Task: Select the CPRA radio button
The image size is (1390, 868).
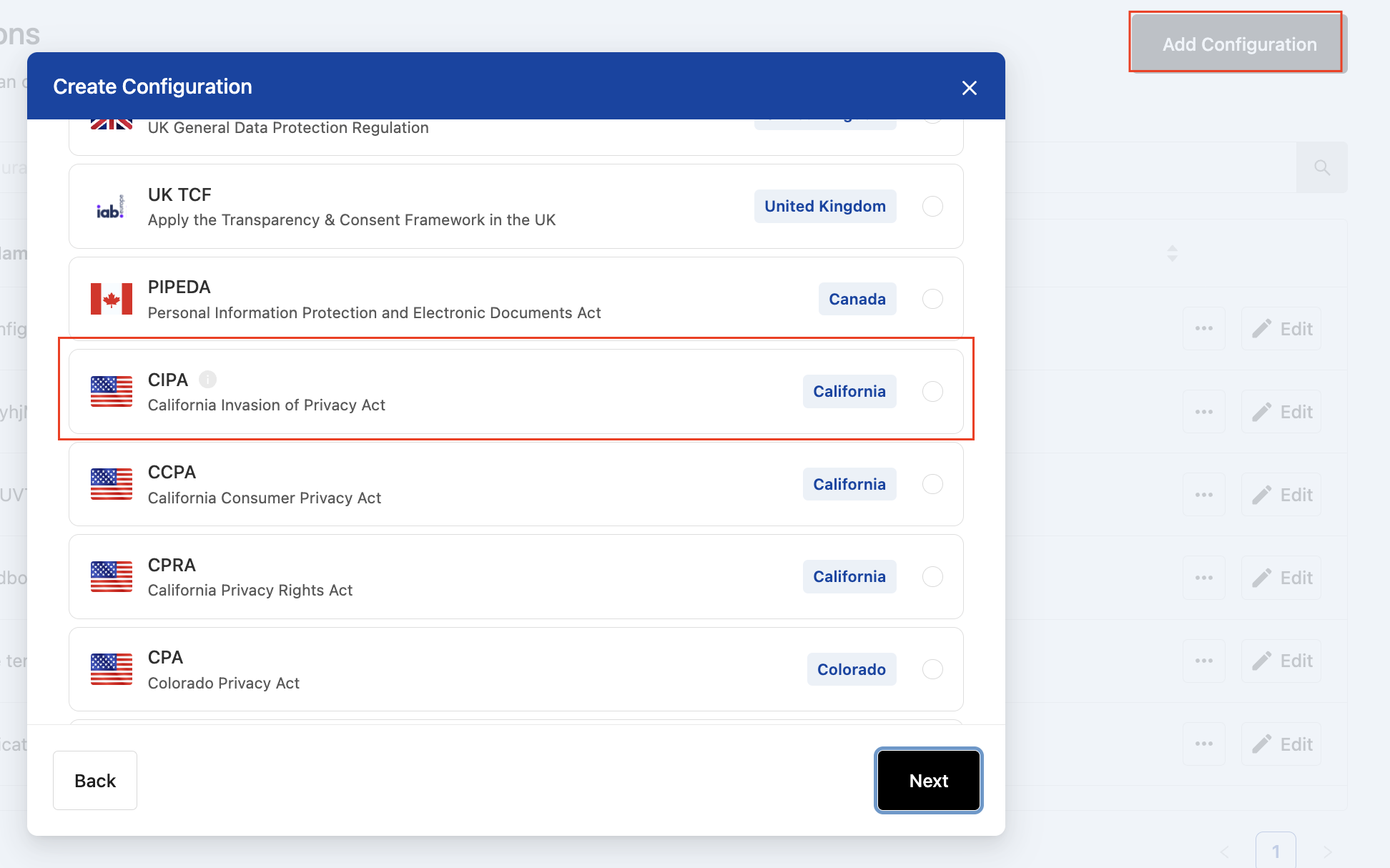Action: pos(932,577)
